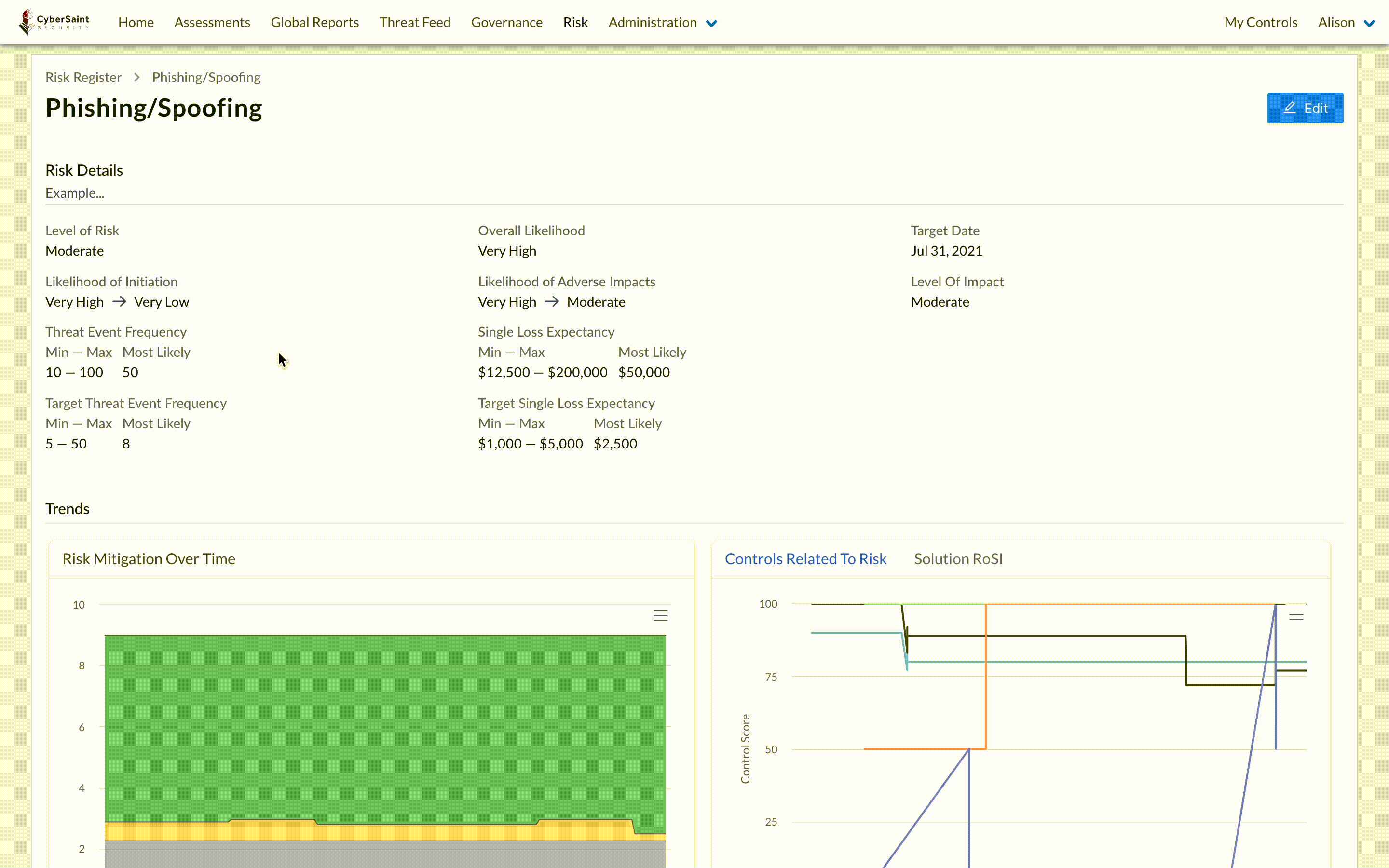Click the breadcrumb separator chevron

click(x=136, y=77)
